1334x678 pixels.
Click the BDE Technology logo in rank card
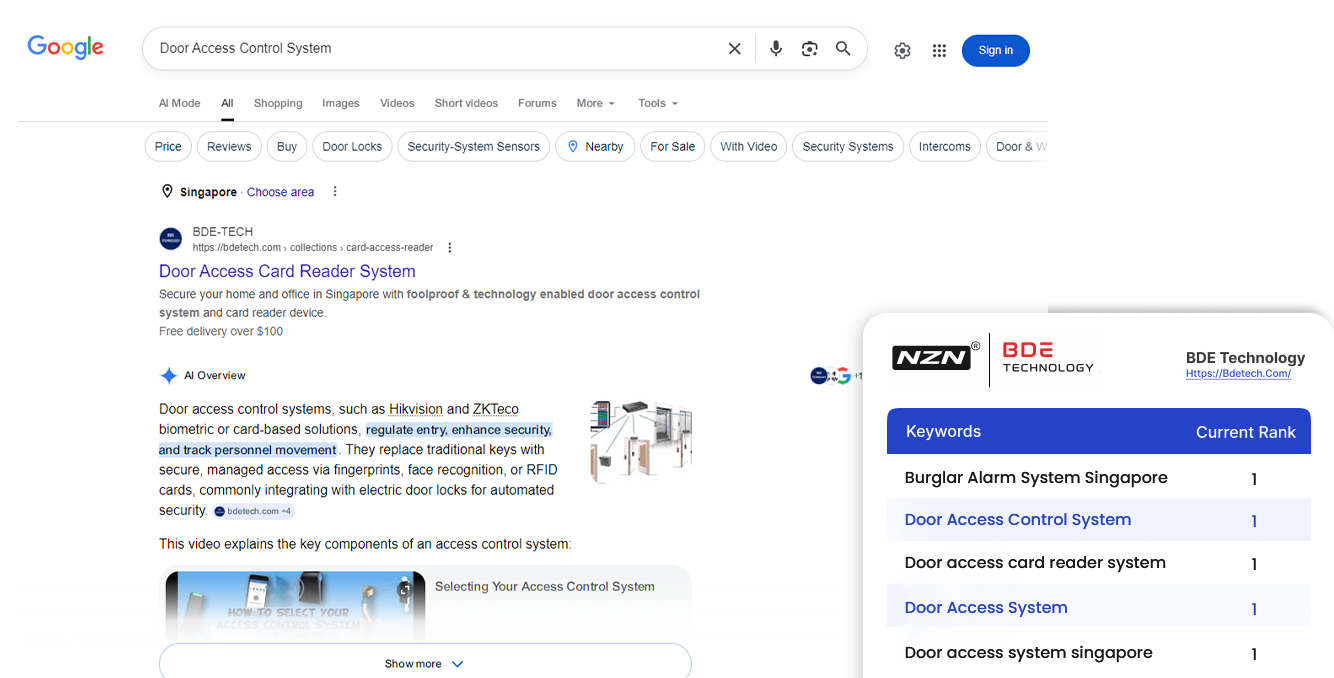pyautogui.click(x=1048, y=356)
